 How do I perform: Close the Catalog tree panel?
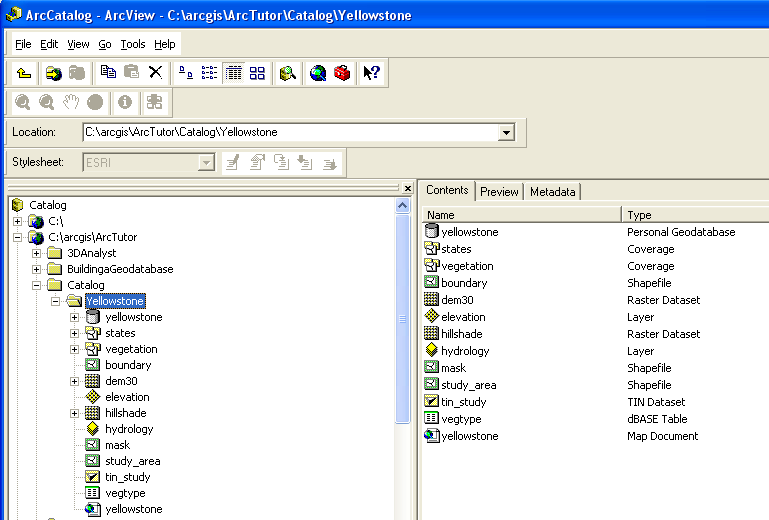[408, 188]
